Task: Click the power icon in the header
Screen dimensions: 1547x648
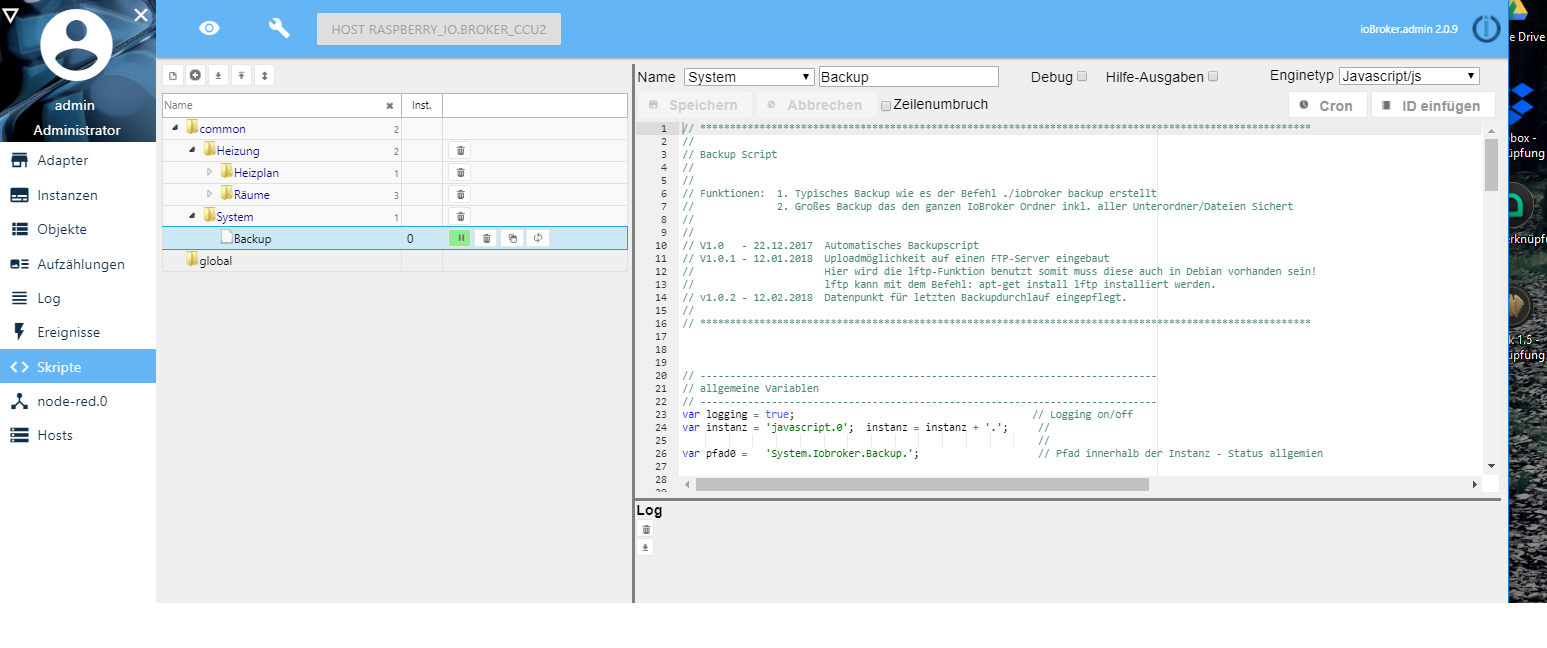Action: (x=1487, y=29)
